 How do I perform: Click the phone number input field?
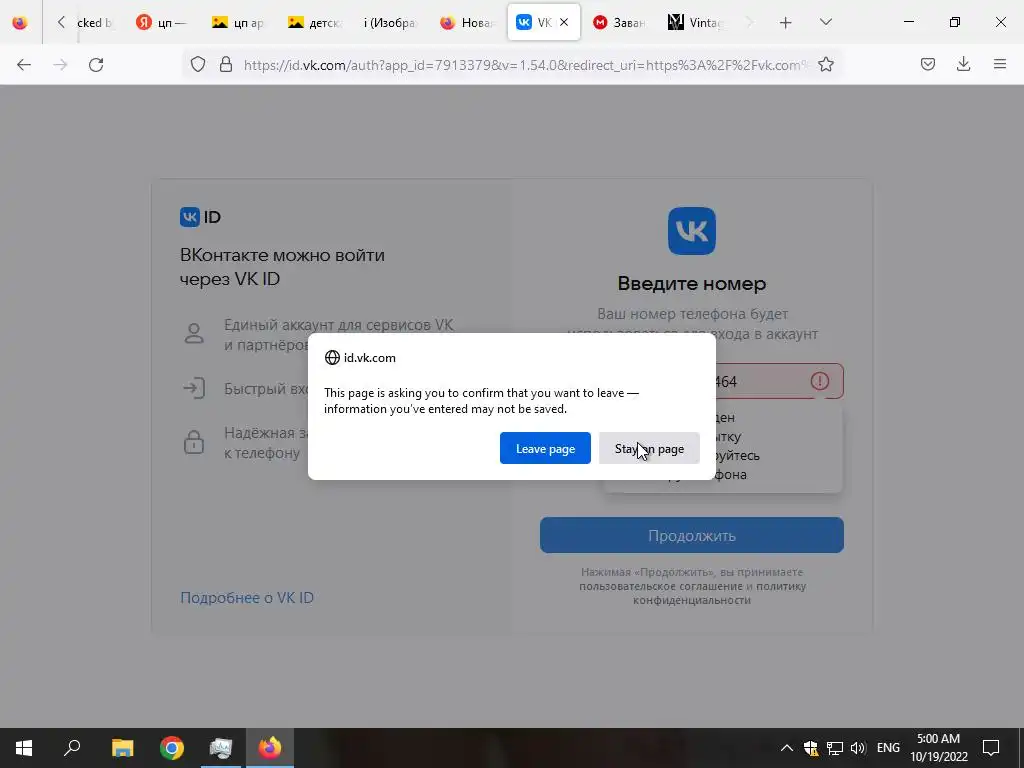tap(692, 381)
